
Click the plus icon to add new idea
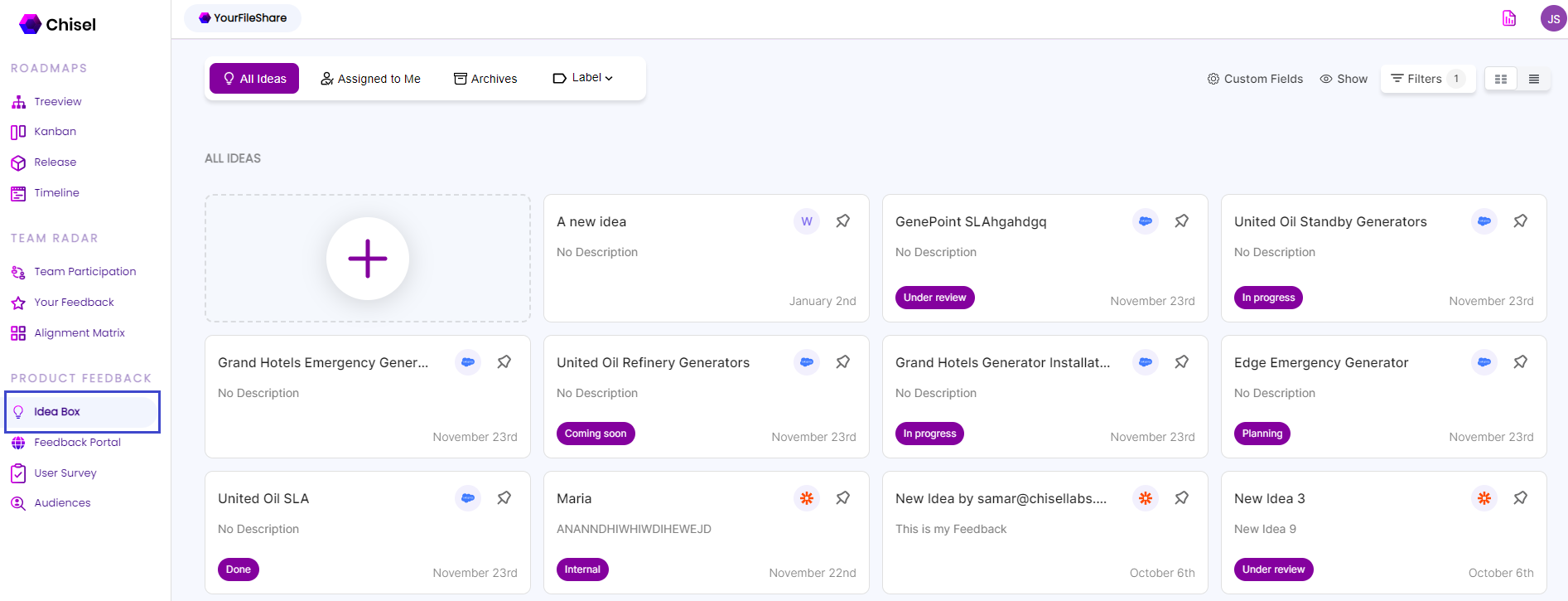pyautogui.click(x=367, y=259)
